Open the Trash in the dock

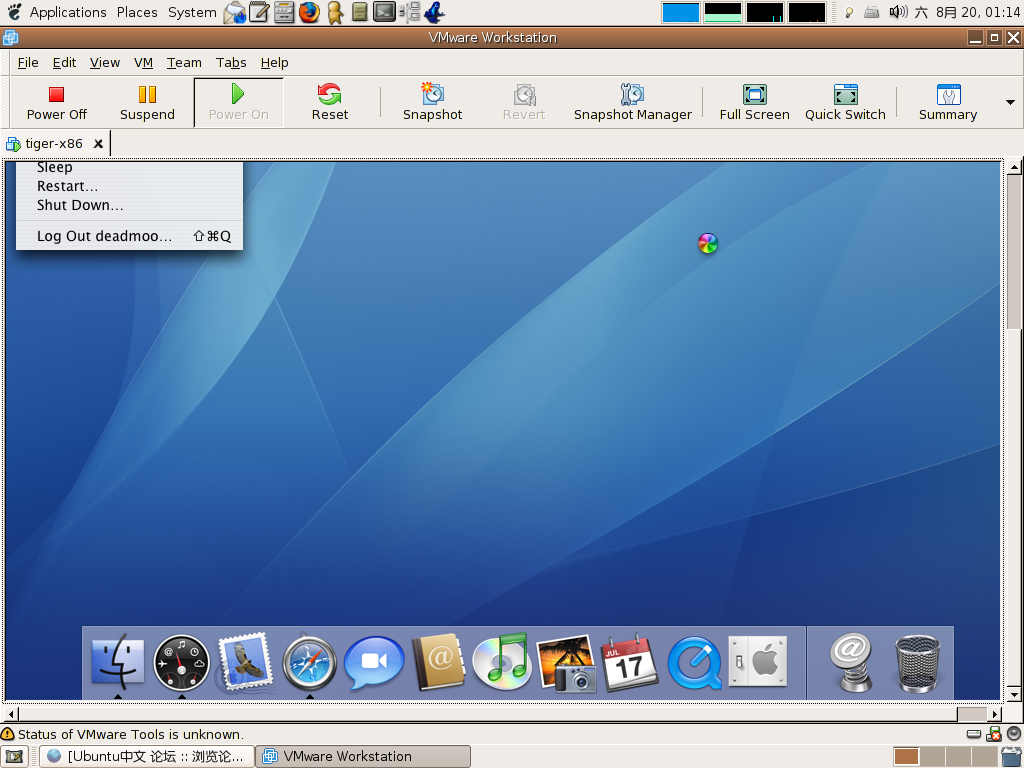tap(917, 664)
